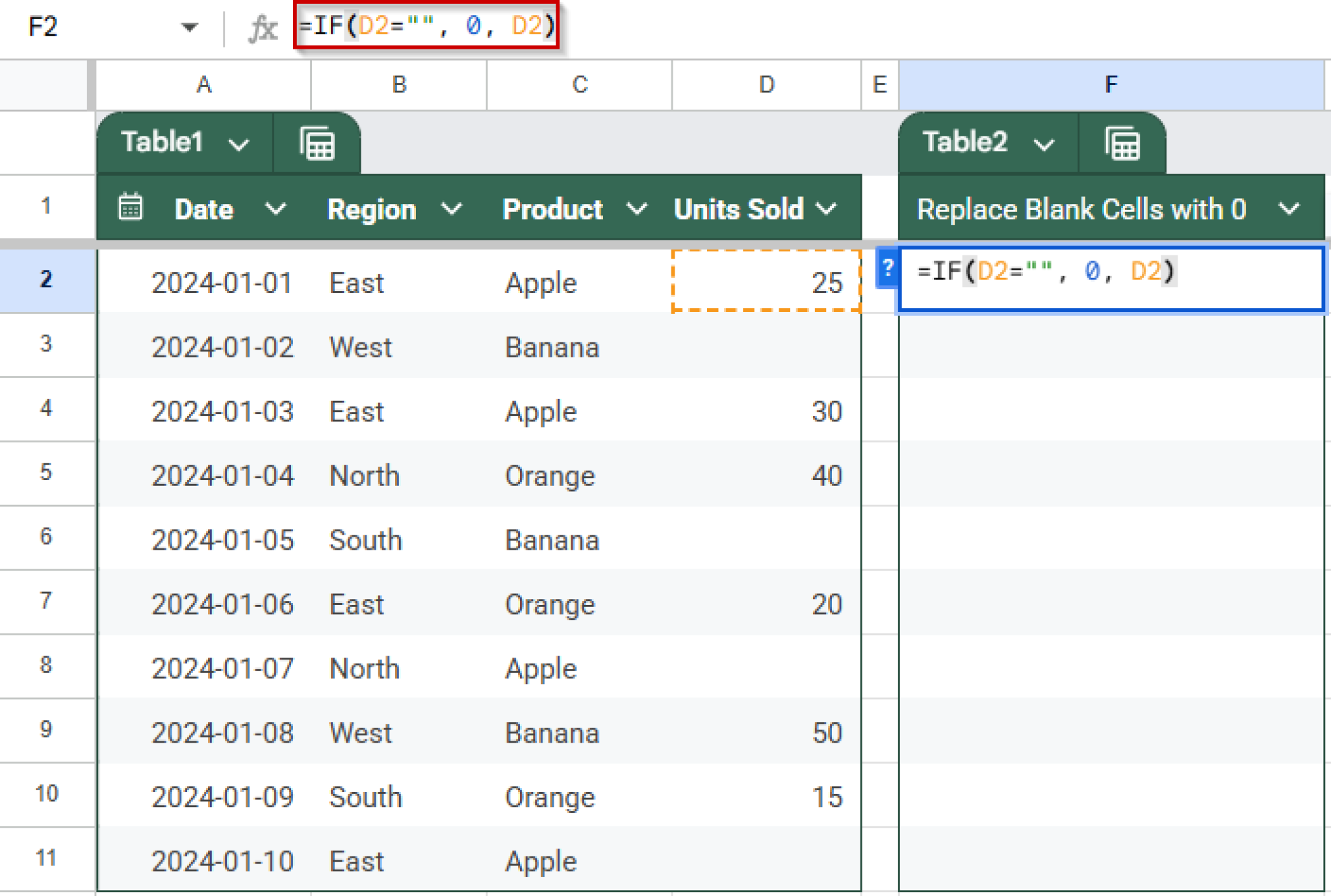
Task: Click Table2 table view icon
Action: coord(1122,143)
